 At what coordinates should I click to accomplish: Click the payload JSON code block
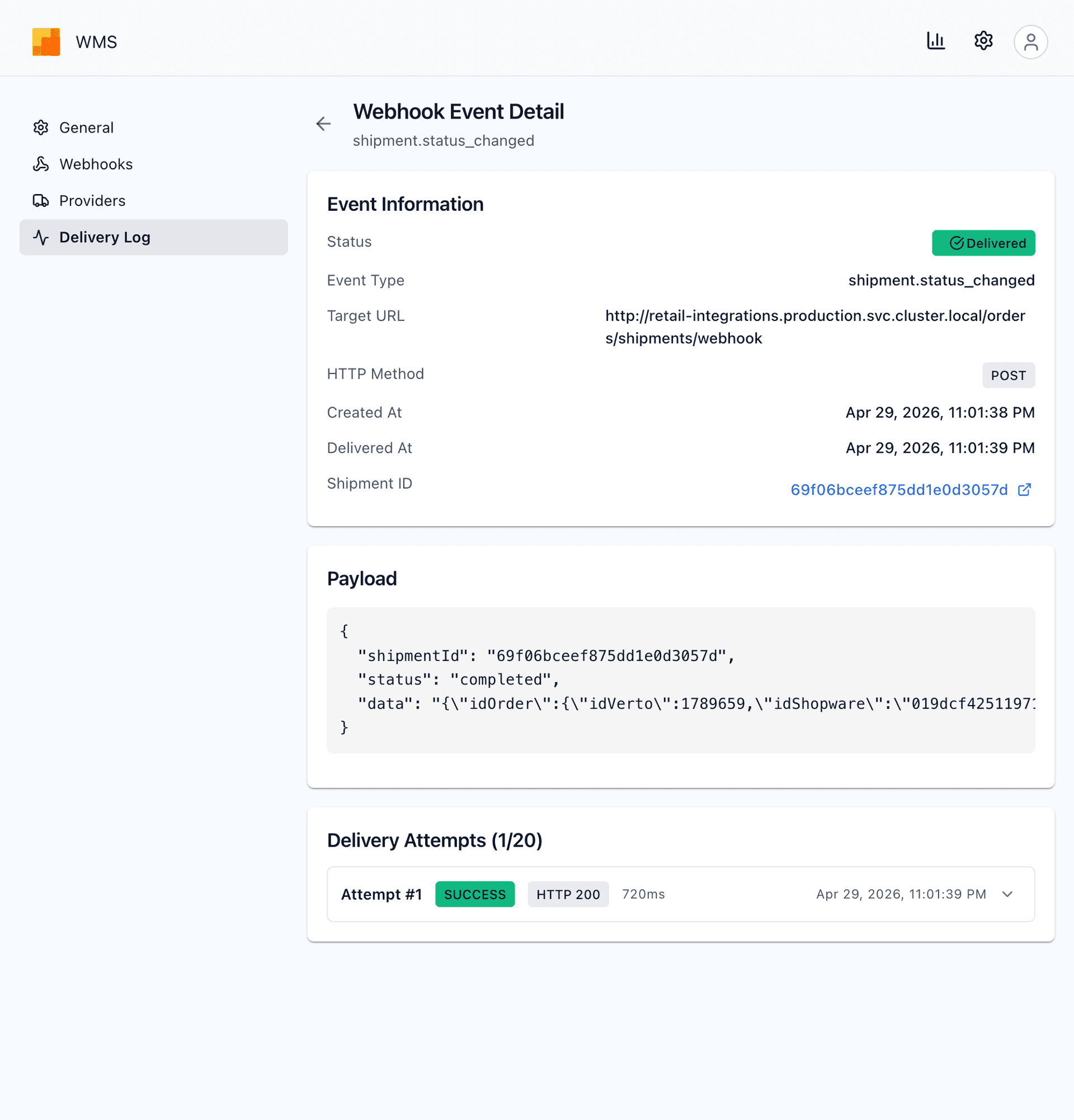click(680, 680)
